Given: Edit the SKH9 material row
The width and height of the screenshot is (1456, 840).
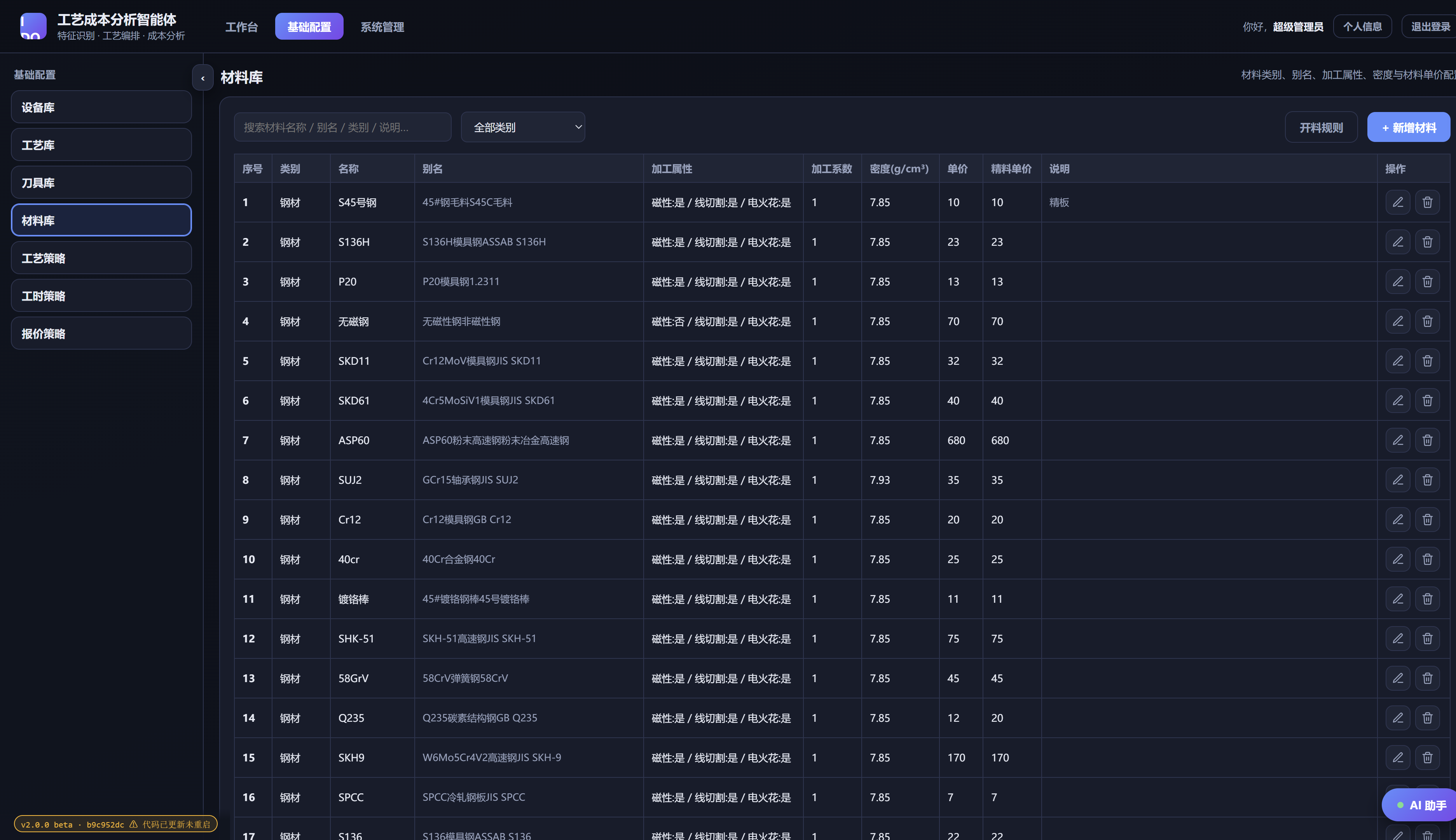Looking at the screenshot, I should coord(1398,758).
